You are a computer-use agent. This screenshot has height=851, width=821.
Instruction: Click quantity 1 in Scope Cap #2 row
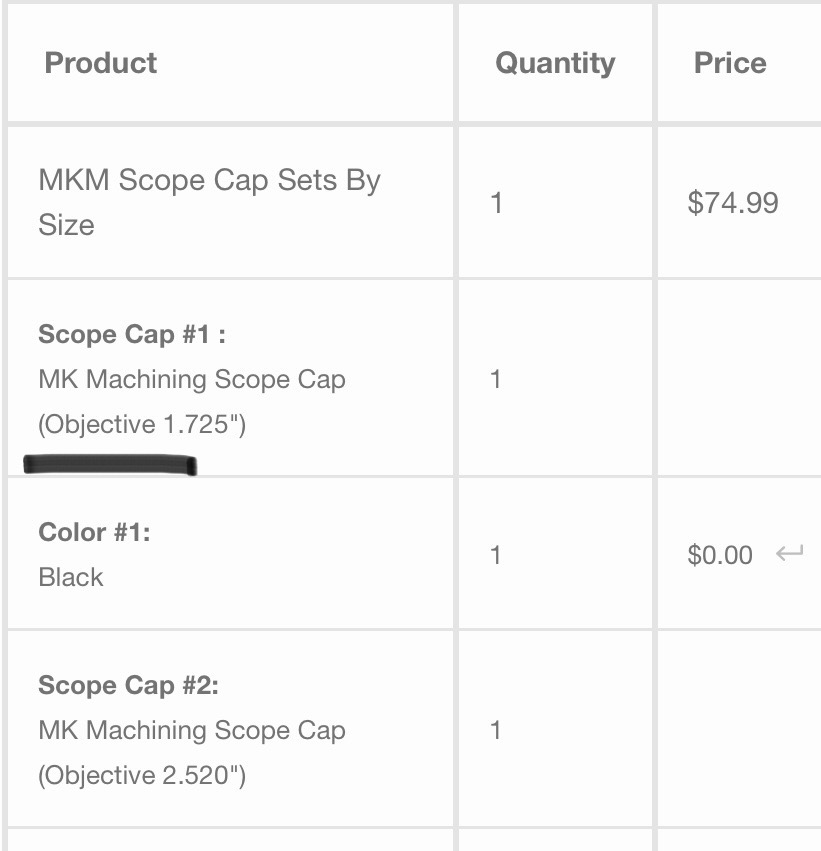[x=495, y=730]
